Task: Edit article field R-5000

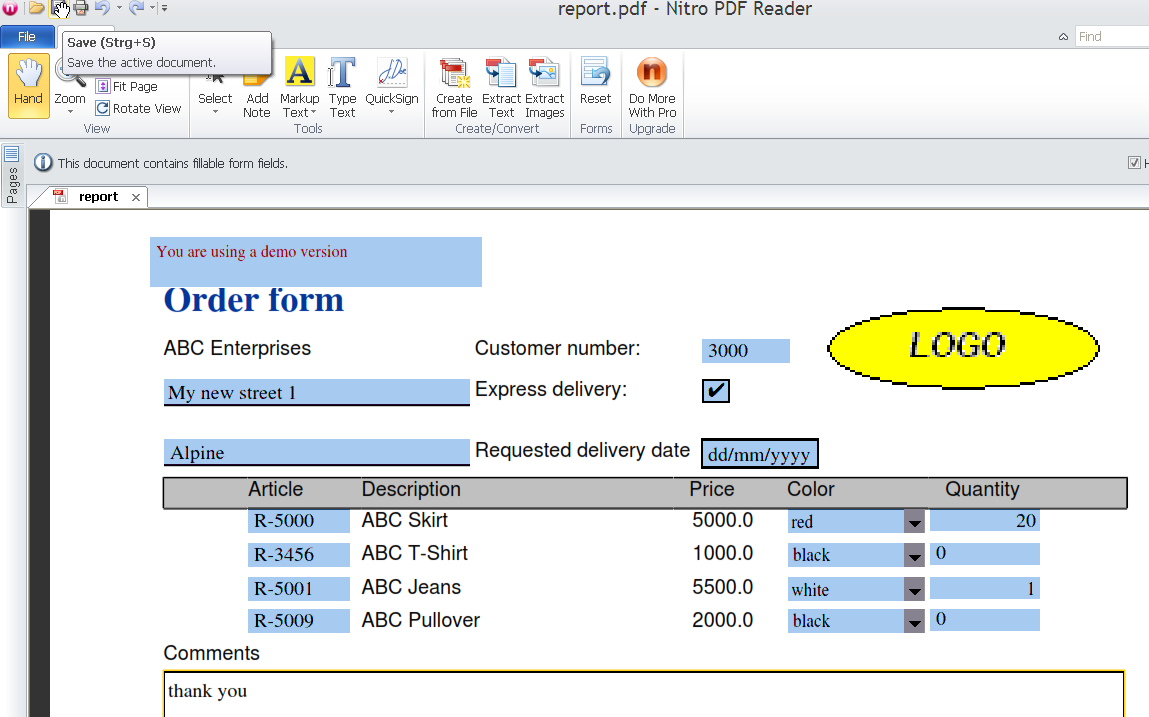Action: pos(299,521)
